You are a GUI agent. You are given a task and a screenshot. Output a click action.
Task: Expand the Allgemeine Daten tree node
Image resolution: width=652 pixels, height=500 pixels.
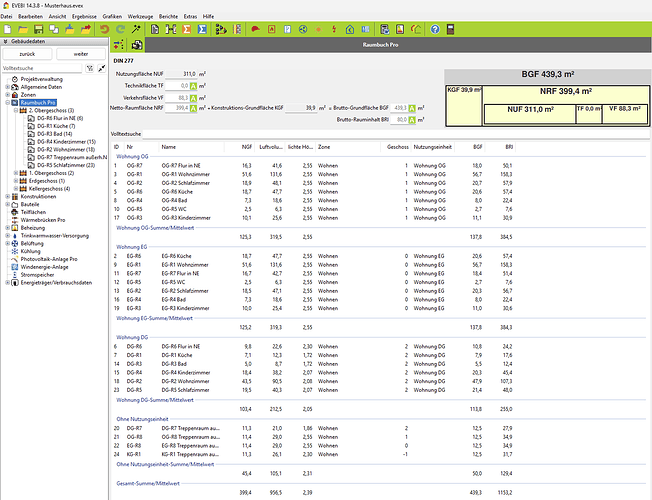point(7,87)
